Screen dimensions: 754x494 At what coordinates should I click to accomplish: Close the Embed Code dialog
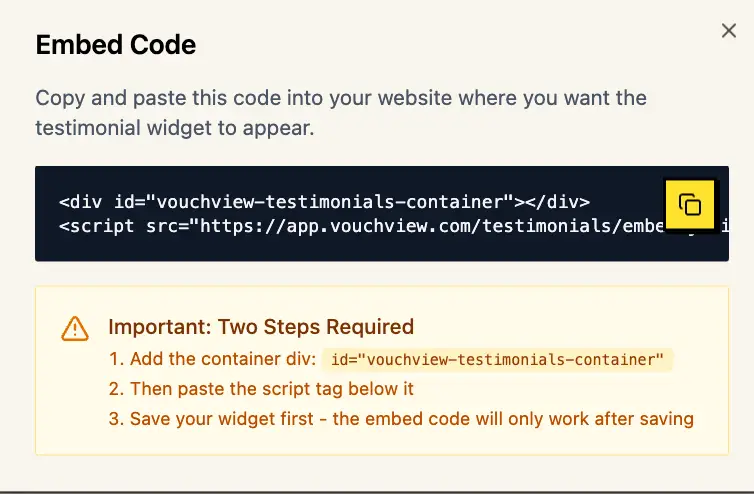729,31
